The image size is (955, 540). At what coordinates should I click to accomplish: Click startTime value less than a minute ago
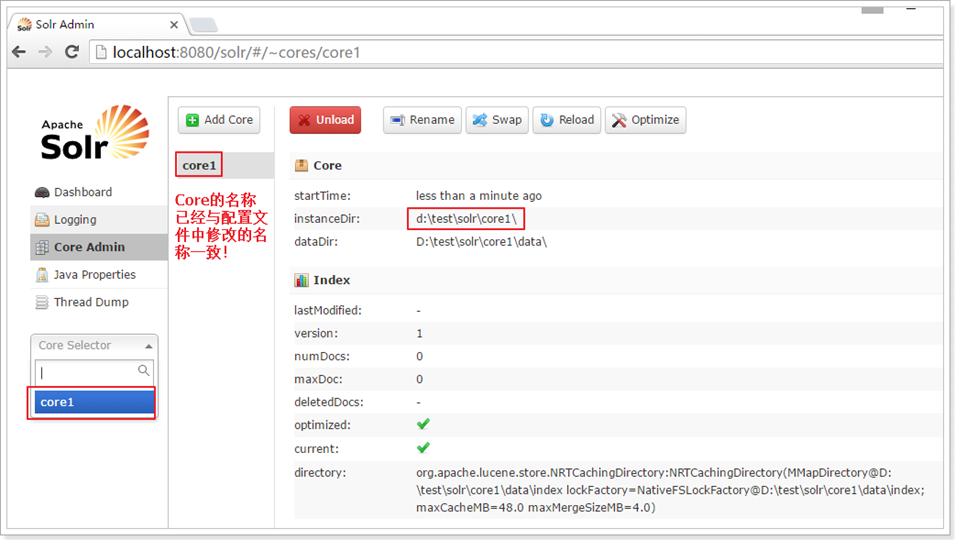pyautogui.click(x=479, y=196)
